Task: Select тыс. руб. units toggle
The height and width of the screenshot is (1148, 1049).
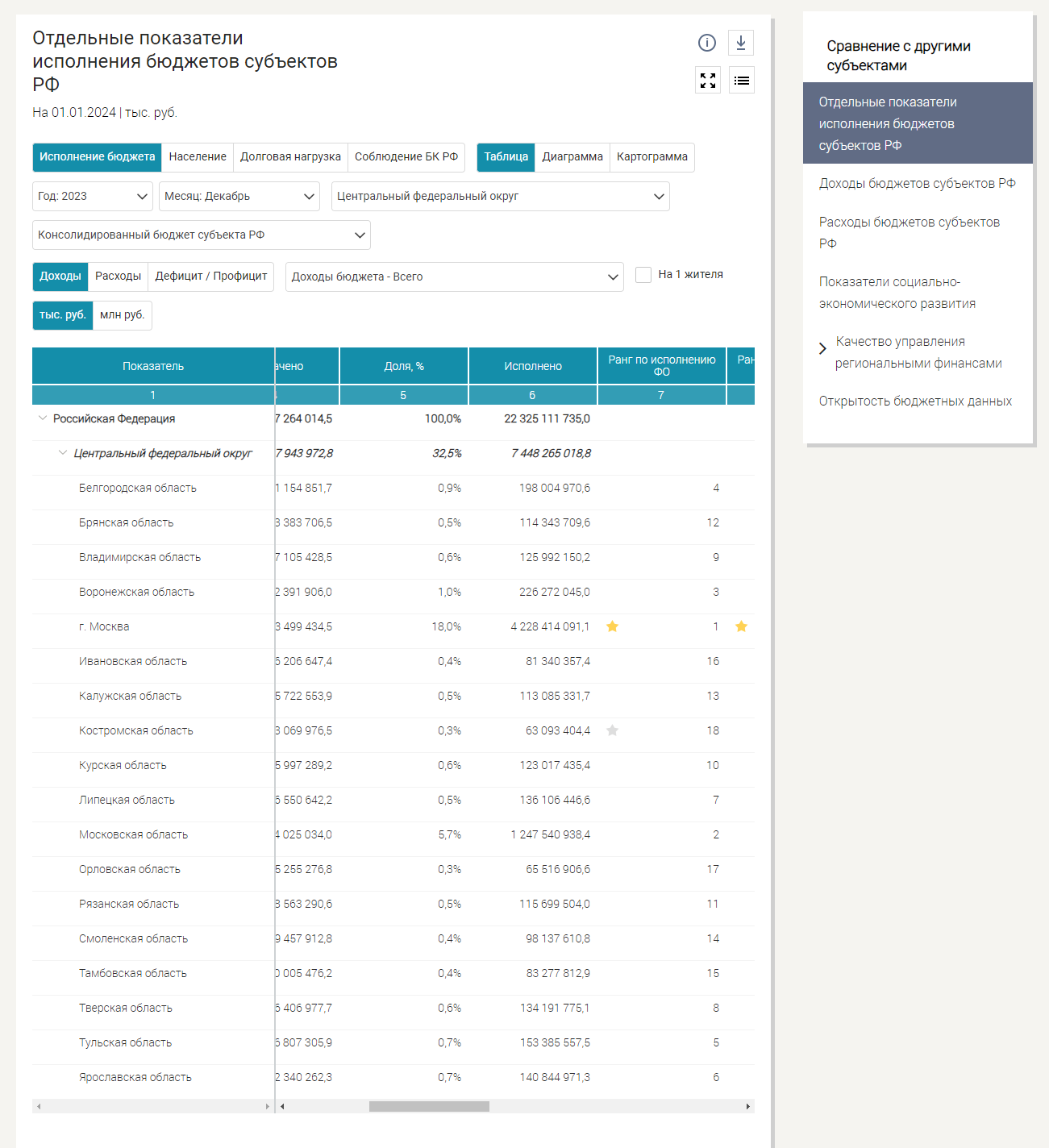Action: [63, 315]
